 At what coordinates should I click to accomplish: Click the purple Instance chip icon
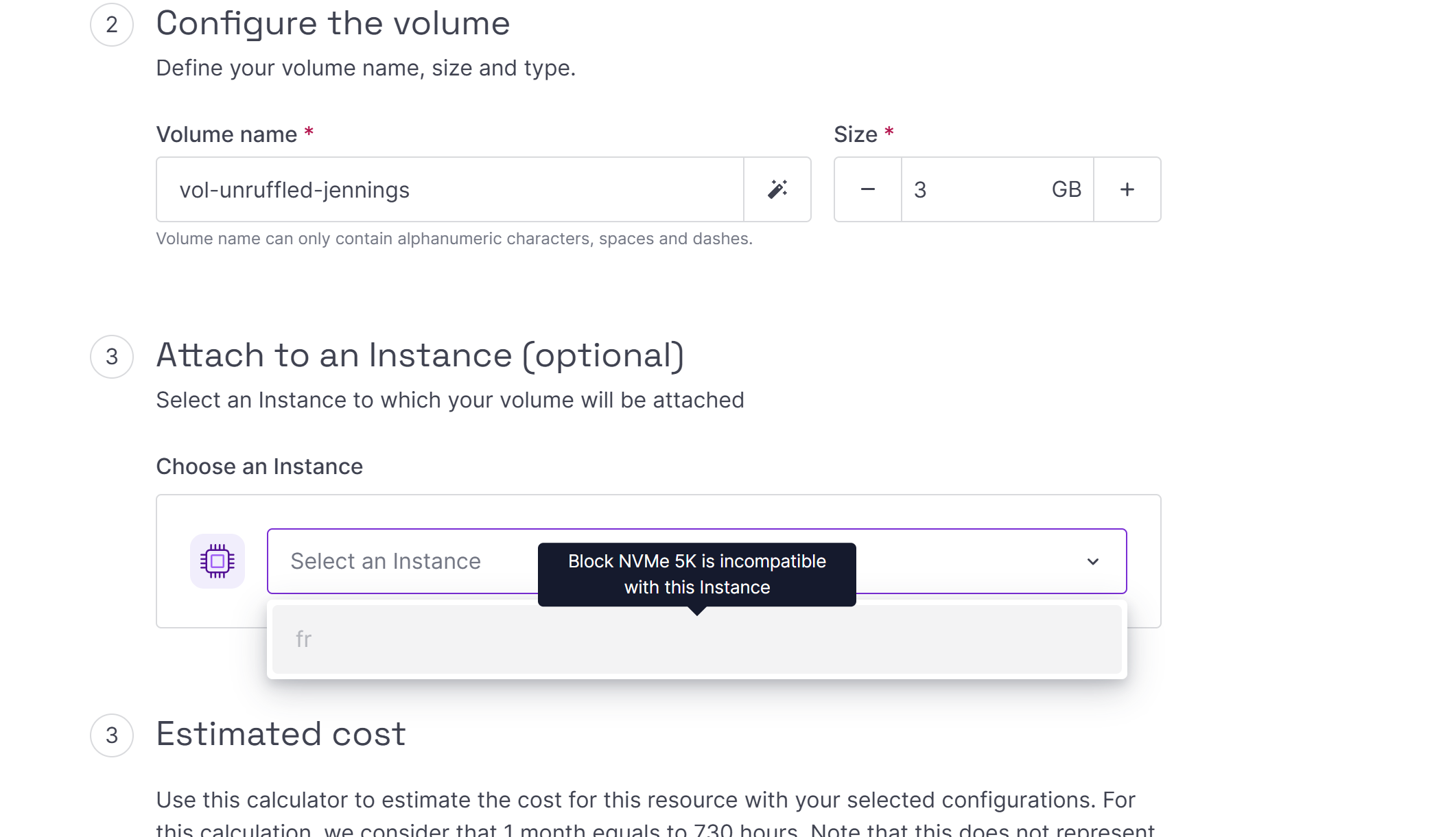pos(218,561)
